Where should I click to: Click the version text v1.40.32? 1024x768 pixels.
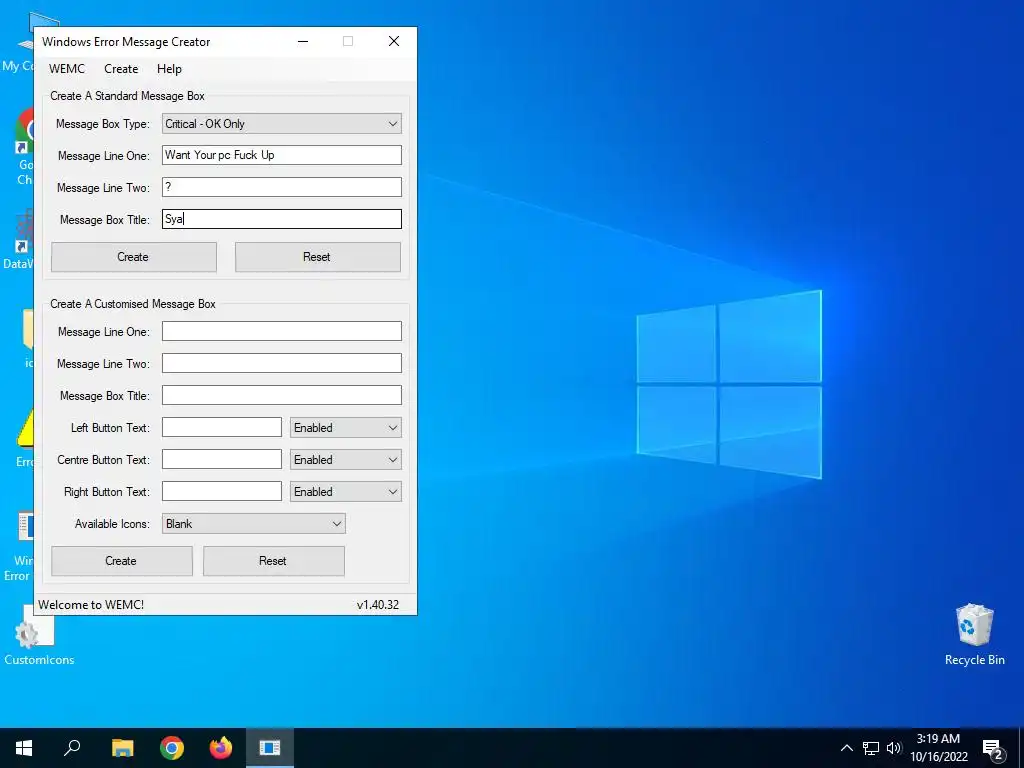[x=377, y=605]
